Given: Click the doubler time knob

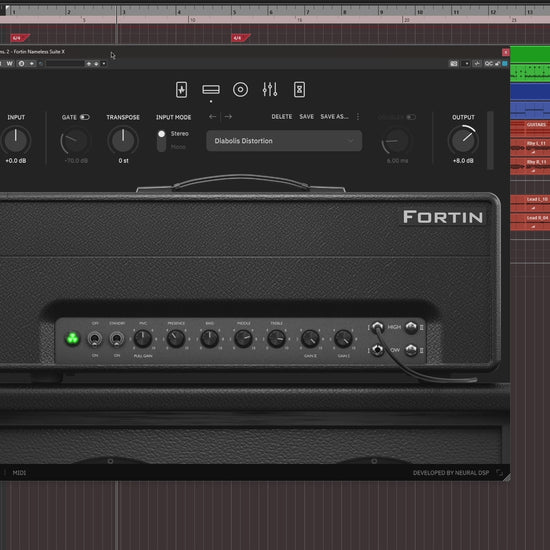Looking at the screenshot, I should pyautogui.click(x=396, y=140).
